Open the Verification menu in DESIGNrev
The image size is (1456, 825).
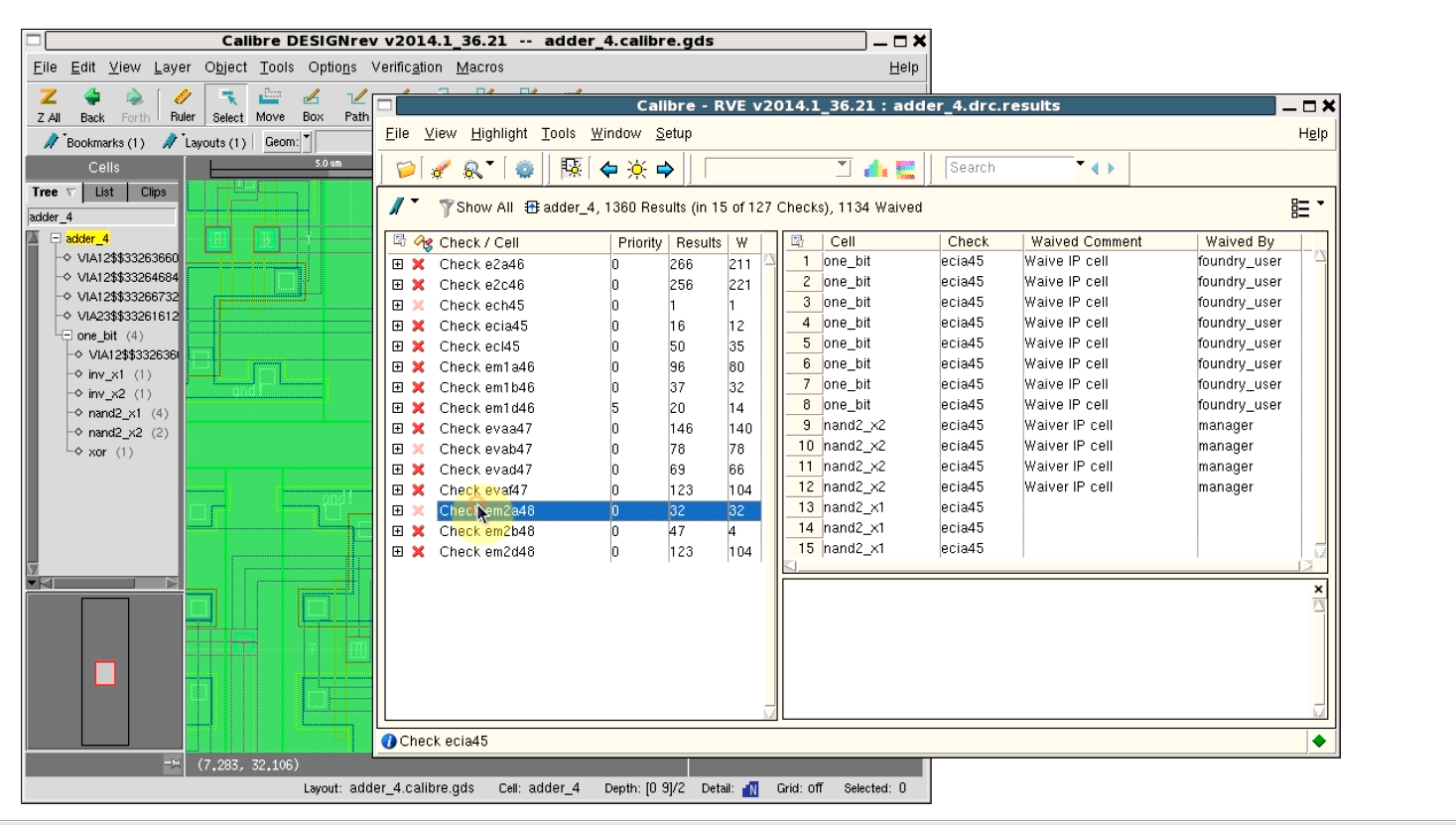coord(406,68)
